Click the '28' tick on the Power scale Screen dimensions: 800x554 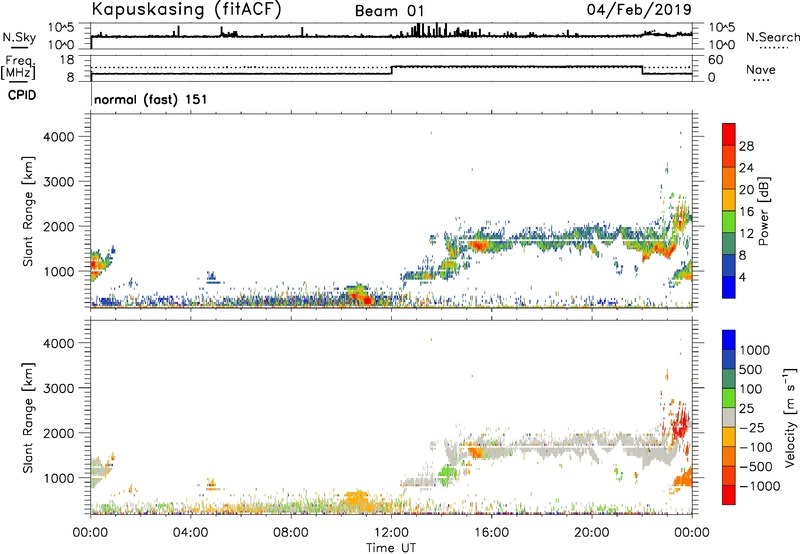(x=746, y=146)
